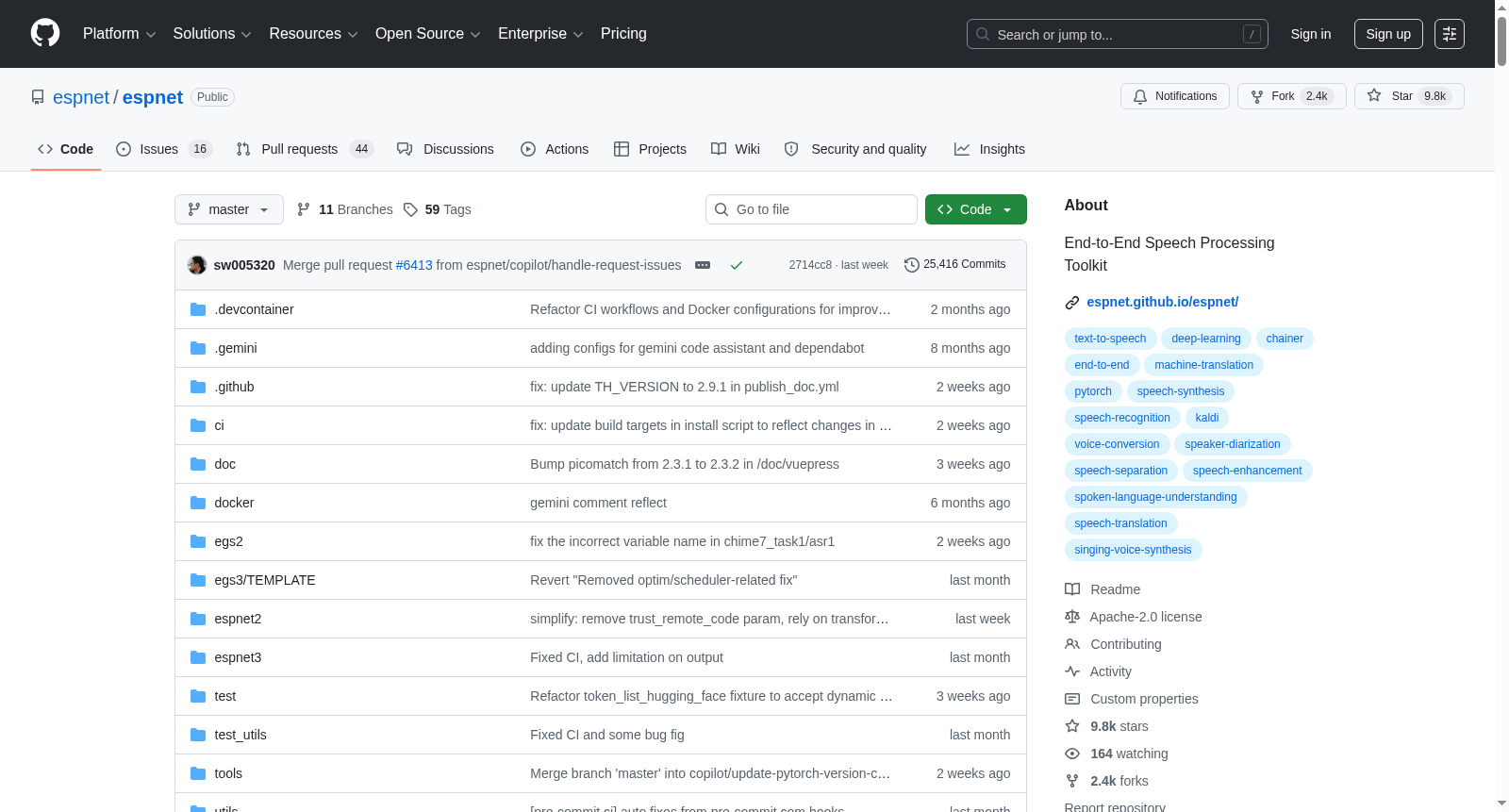
Task: Expand the Platform menu
Action: click(x=120, y=34)
